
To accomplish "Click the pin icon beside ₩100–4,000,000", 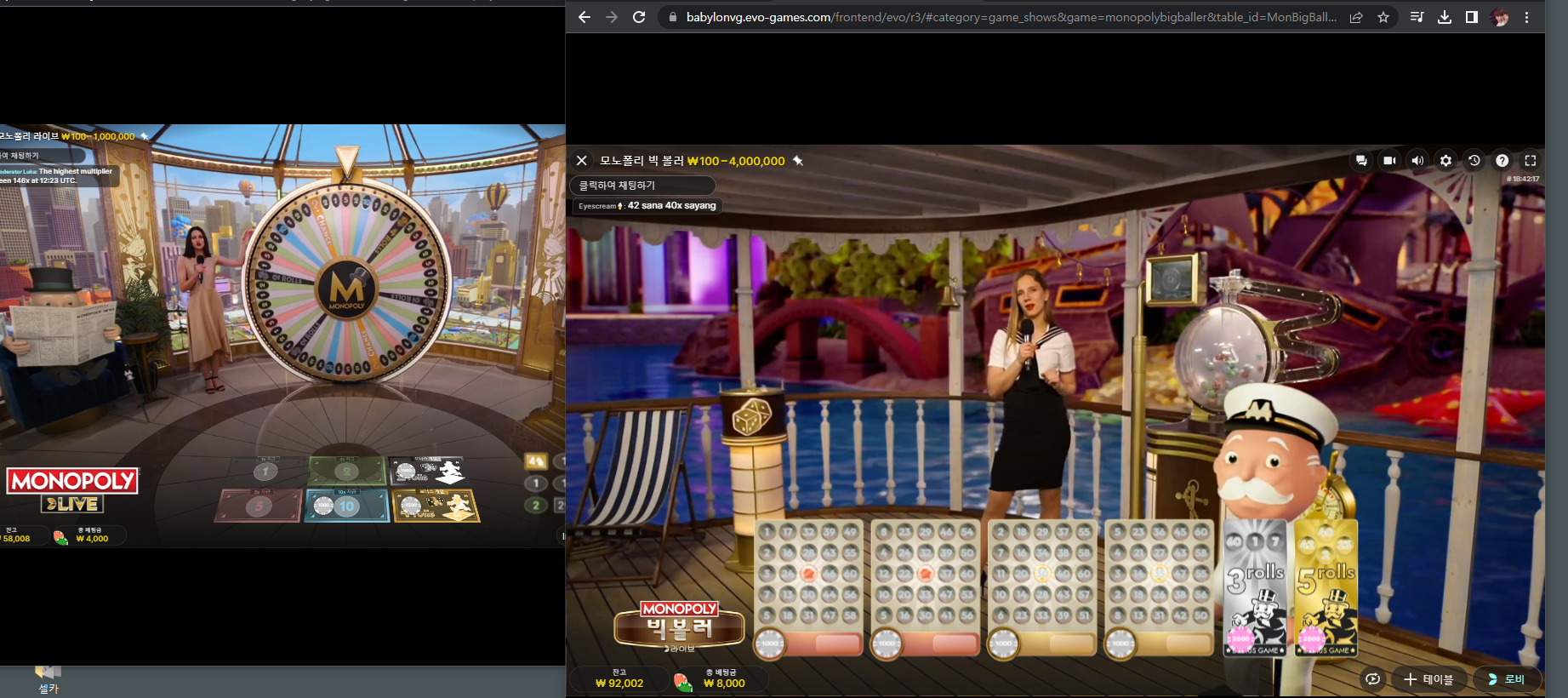I will (x=798, y=160).
